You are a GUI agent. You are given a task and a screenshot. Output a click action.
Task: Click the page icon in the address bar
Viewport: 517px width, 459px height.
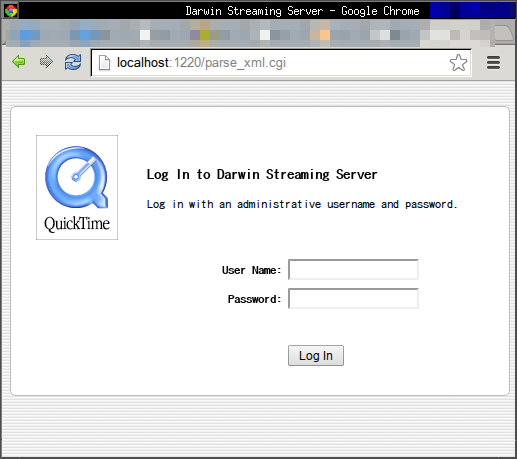pyautogui.click(x=104, y=63)
